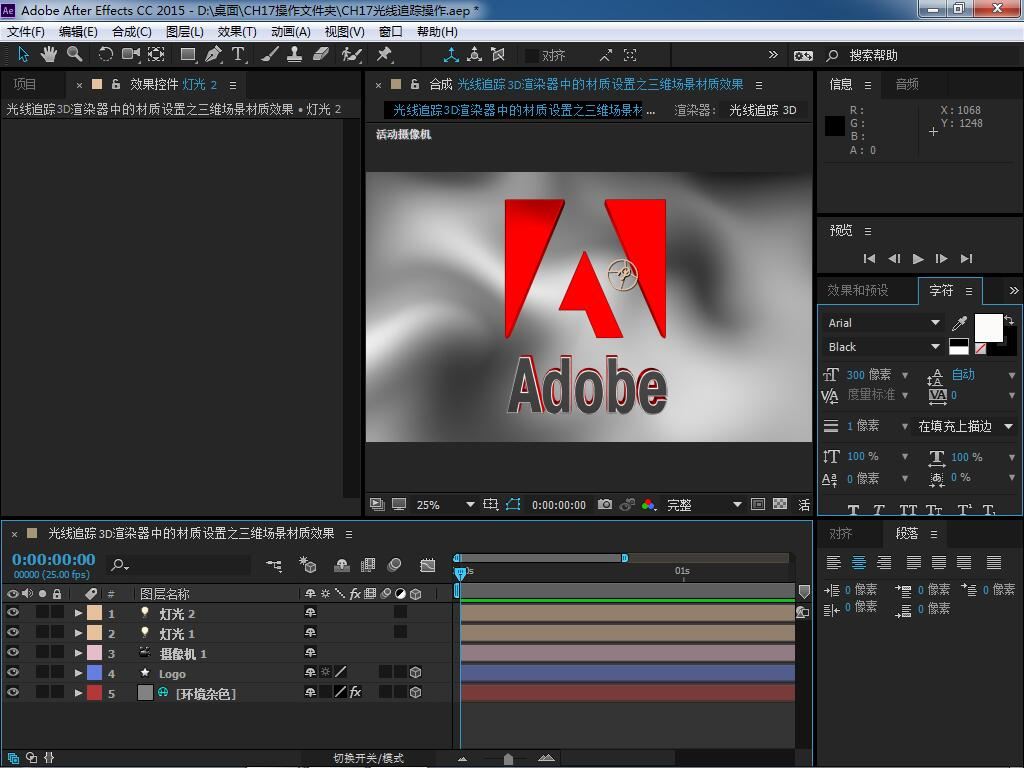Click the timeline zoom slider handle

(x=508, y=759)
